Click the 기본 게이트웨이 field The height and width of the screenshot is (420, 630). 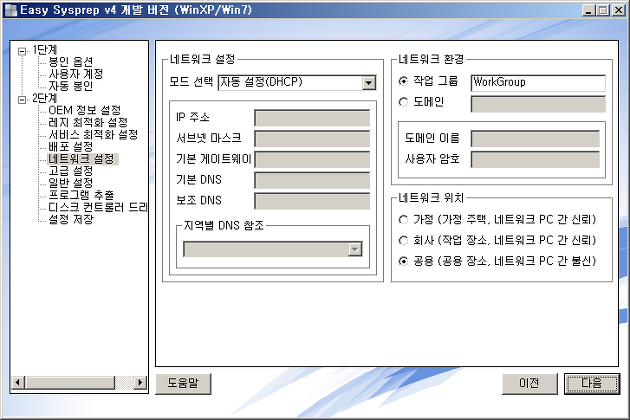[x=312, y=160]
